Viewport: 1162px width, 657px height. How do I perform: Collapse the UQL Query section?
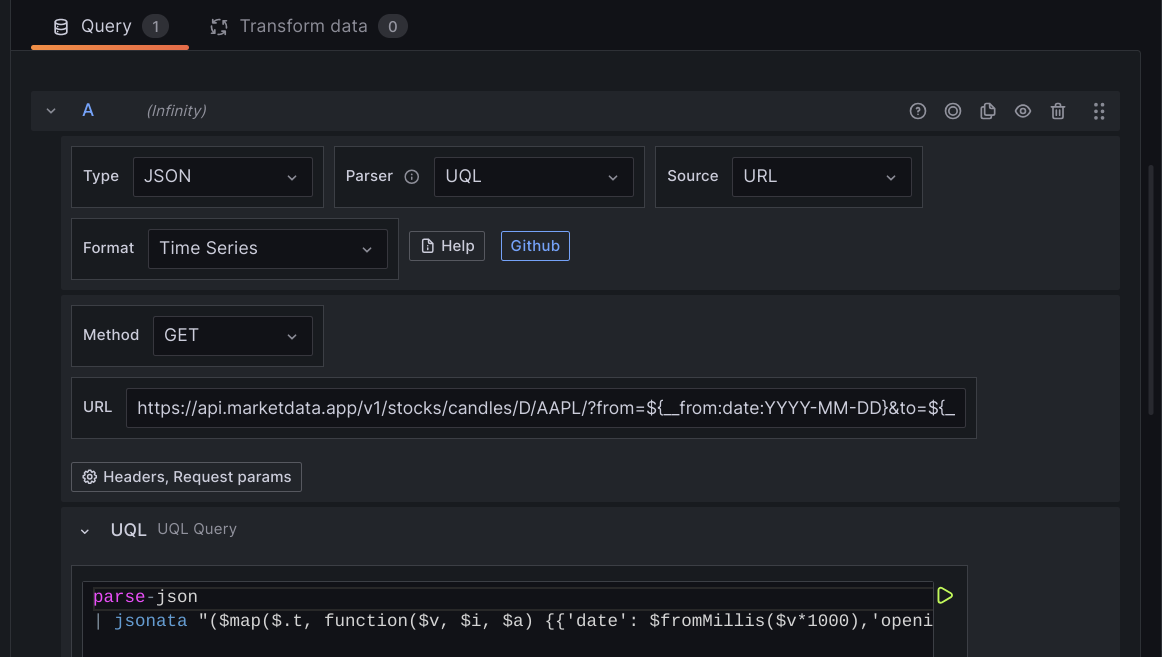84,530
